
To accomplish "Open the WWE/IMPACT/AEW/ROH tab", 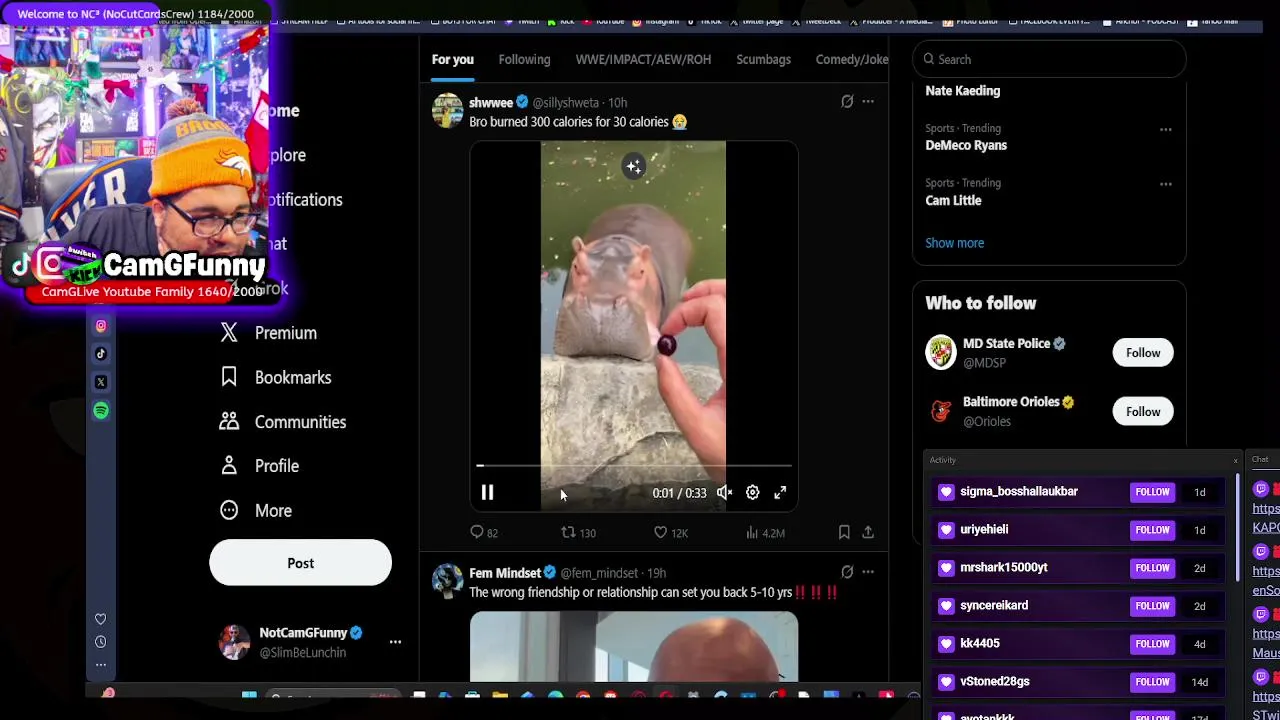I will click(x=643, y=59).
